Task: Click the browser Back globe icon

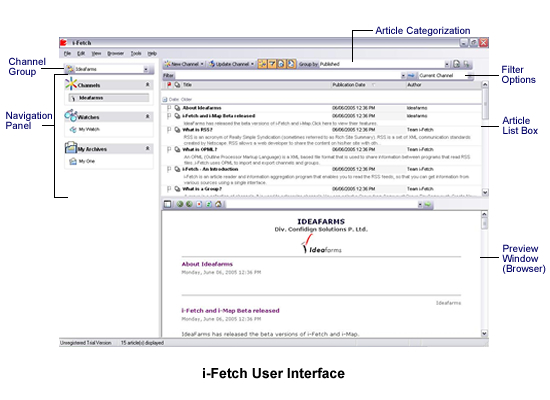Action: click(180, 204)
